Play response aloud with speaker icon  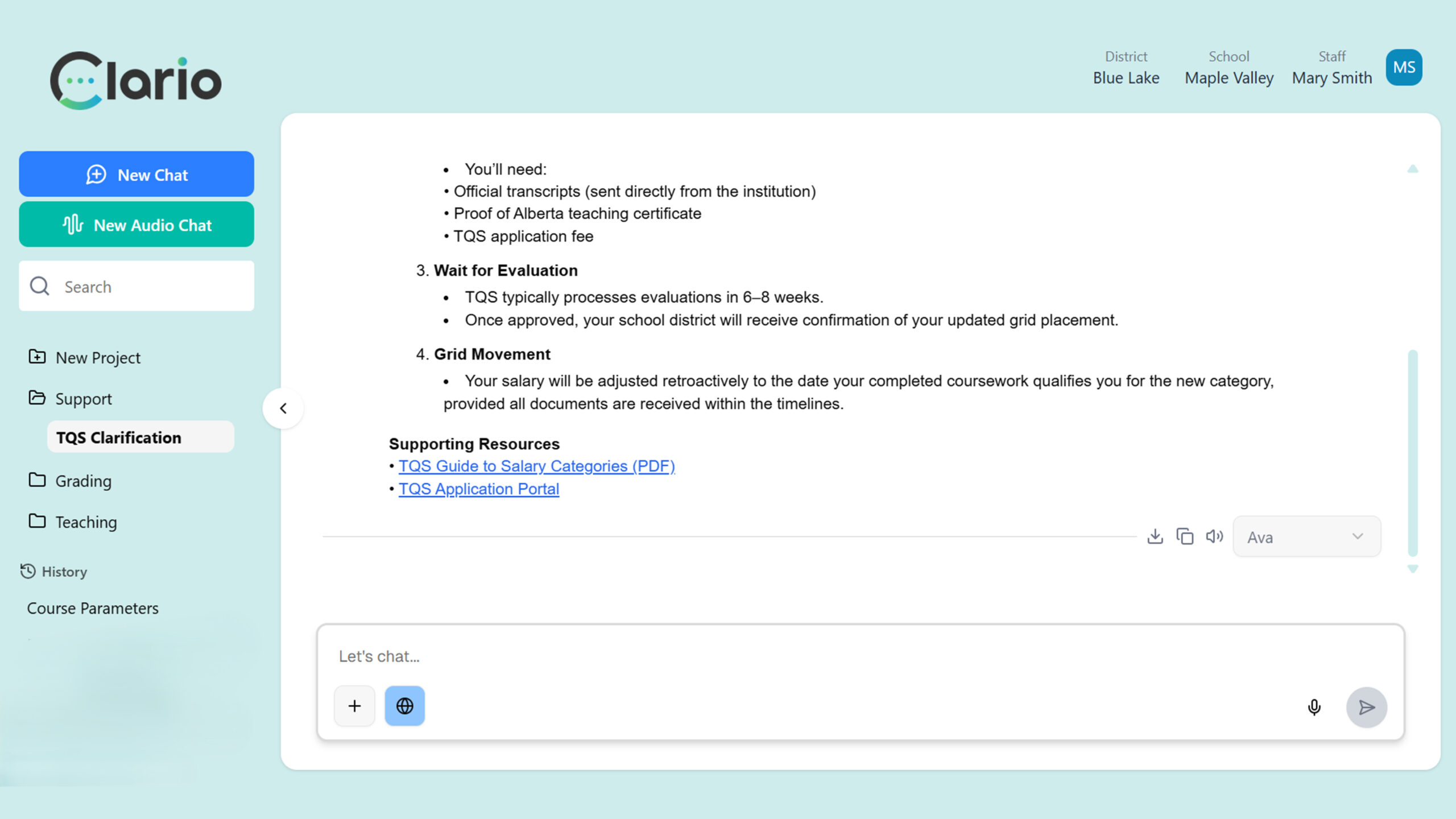point(1214,536)
